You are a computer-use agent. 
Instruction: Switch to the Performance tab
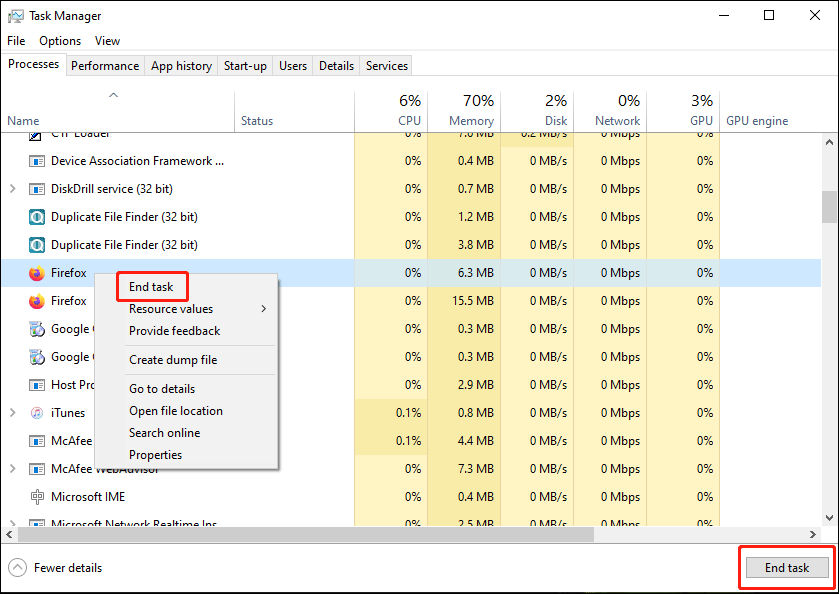click(105, 65)
